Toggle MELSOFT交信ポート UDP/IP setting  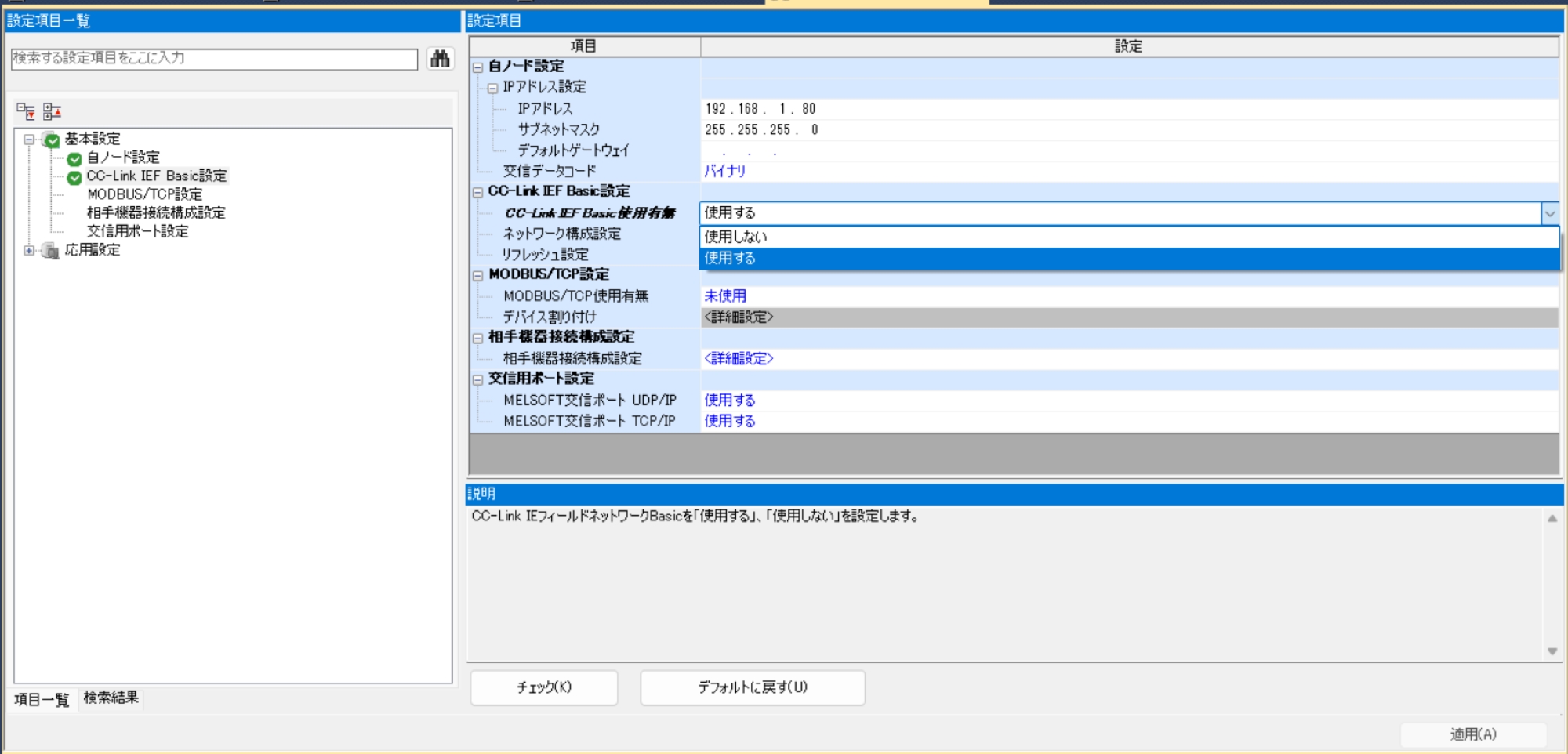point(729,401)
